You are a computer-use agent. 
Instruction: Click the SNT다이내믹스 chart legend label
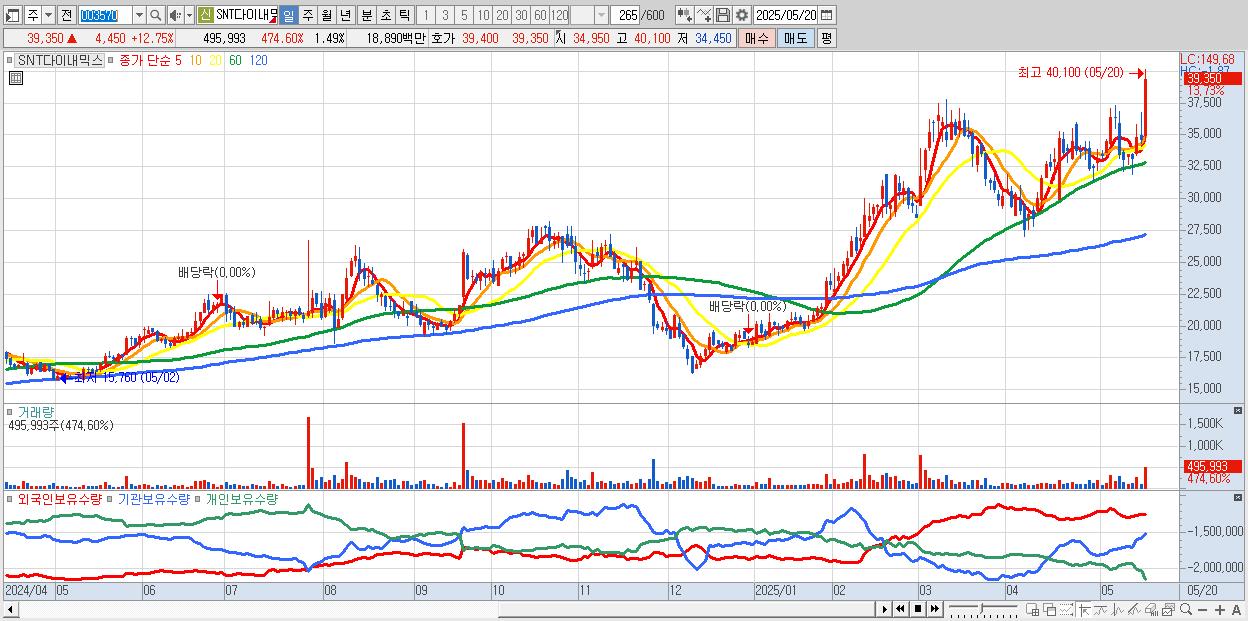(60, 60)
